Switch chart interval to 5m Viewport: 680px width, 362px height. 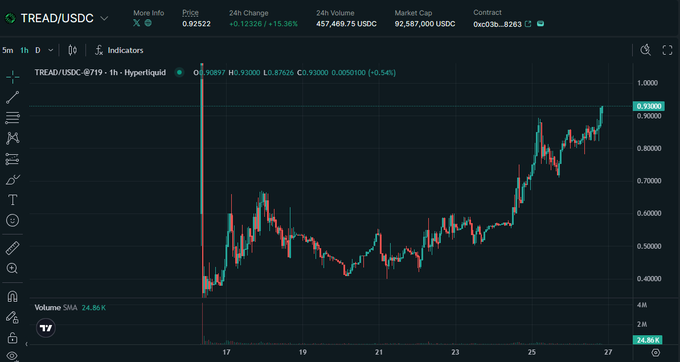[7, 50]
